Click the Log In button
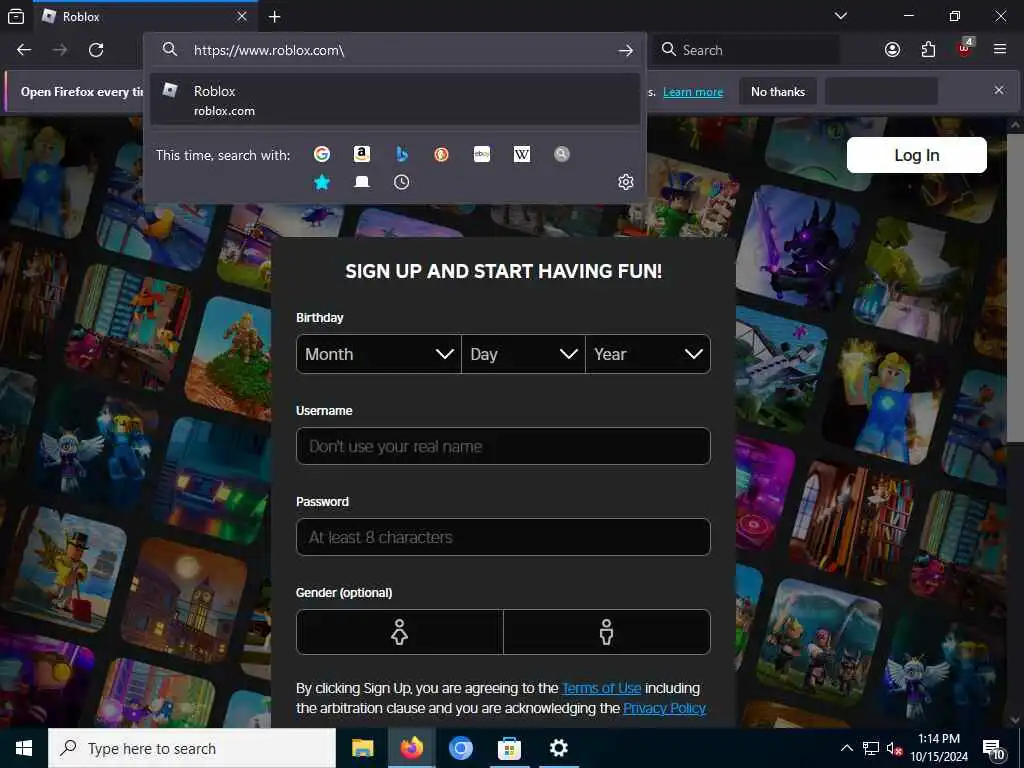The height and width of the screenshot is (768, 1024). coord(916,155)
